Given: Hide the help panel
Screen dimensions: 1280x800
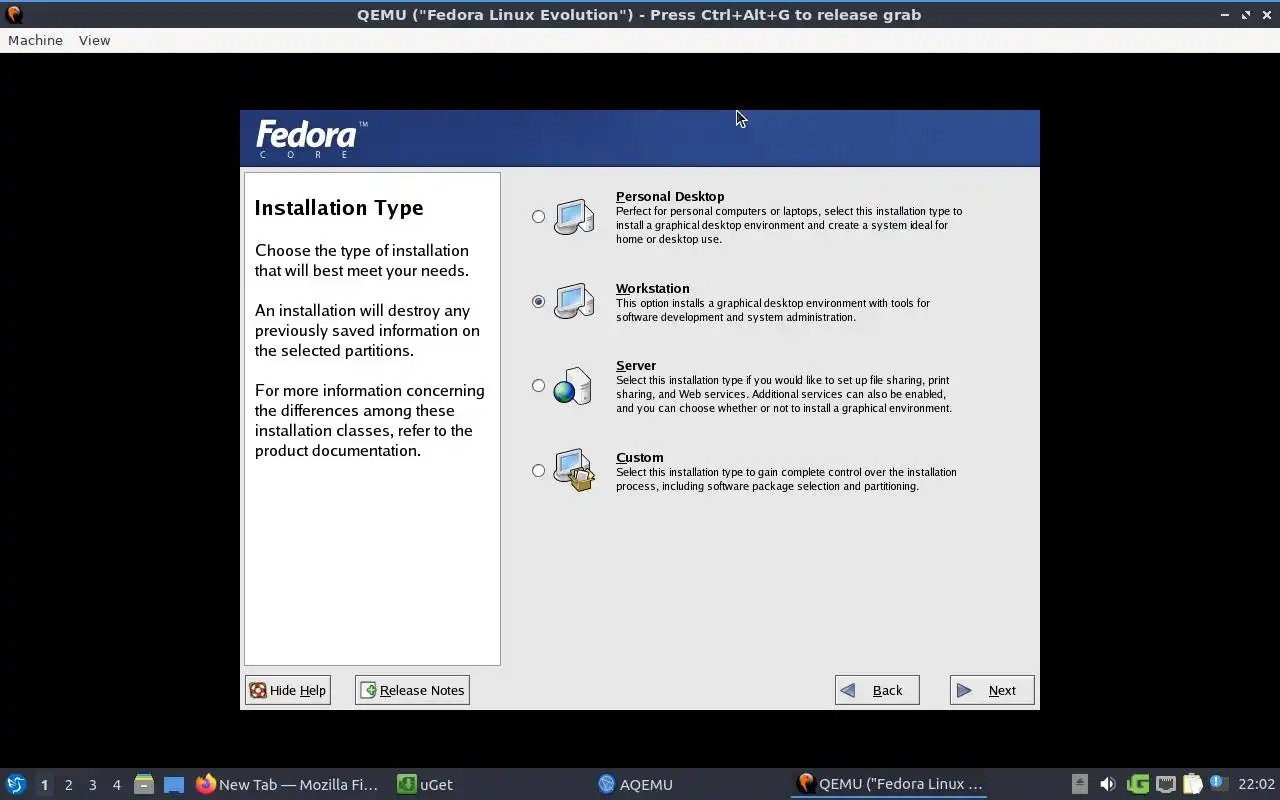Looking at the screenshot, I should (x=288, y=690).
